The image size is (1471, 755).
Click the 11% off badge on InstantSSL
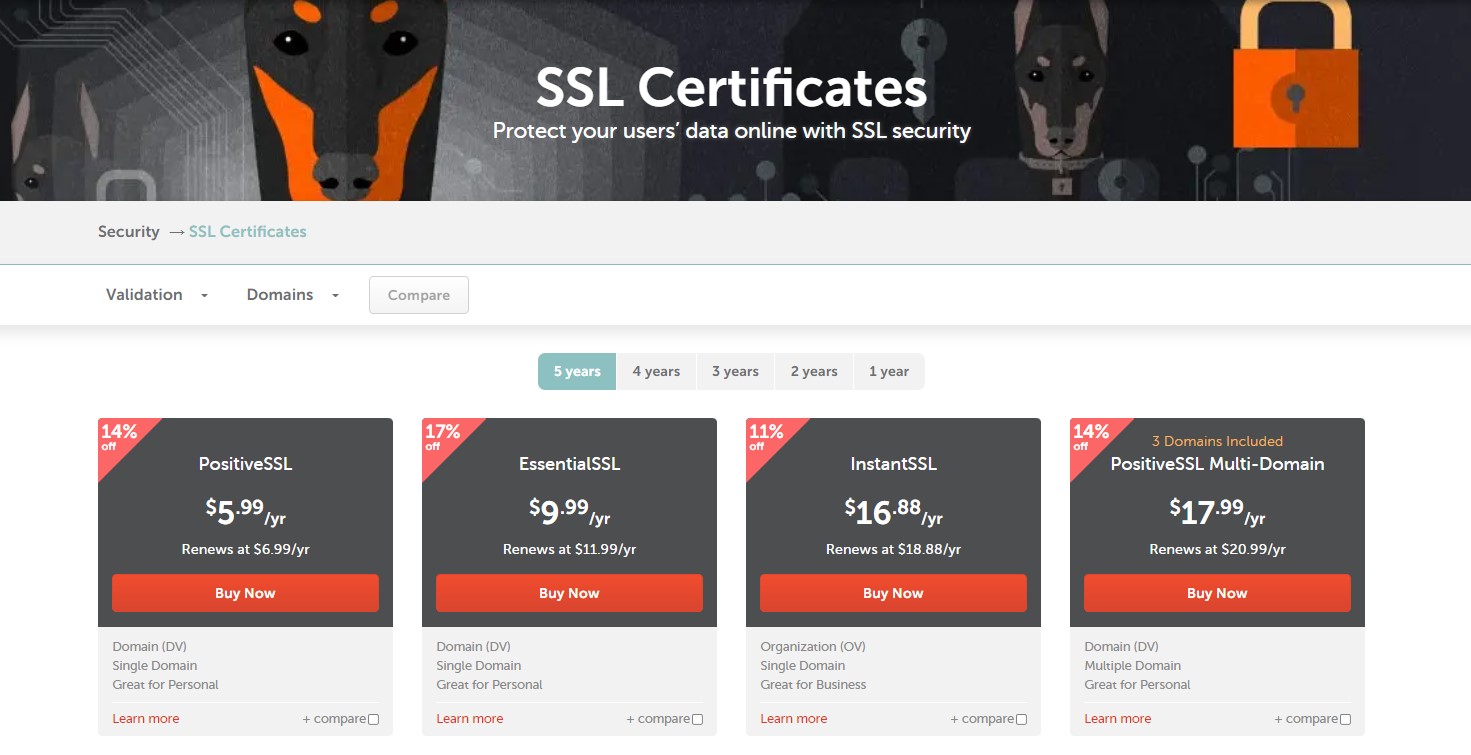pos(766,436)
